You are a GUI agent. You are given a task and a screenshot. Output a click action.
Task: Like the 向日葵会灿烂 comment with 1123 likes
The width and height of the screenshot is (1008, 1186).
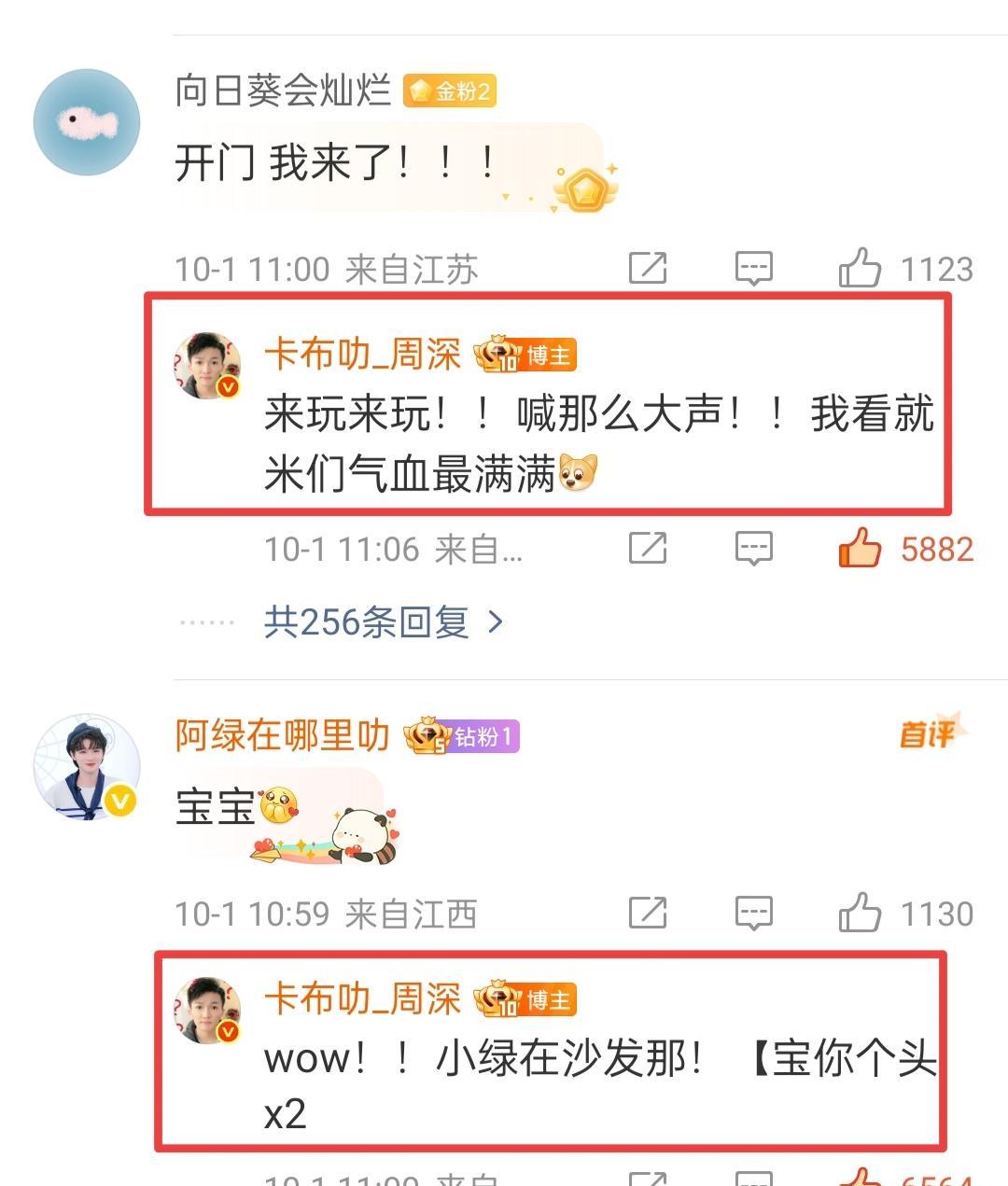point(860,269)
